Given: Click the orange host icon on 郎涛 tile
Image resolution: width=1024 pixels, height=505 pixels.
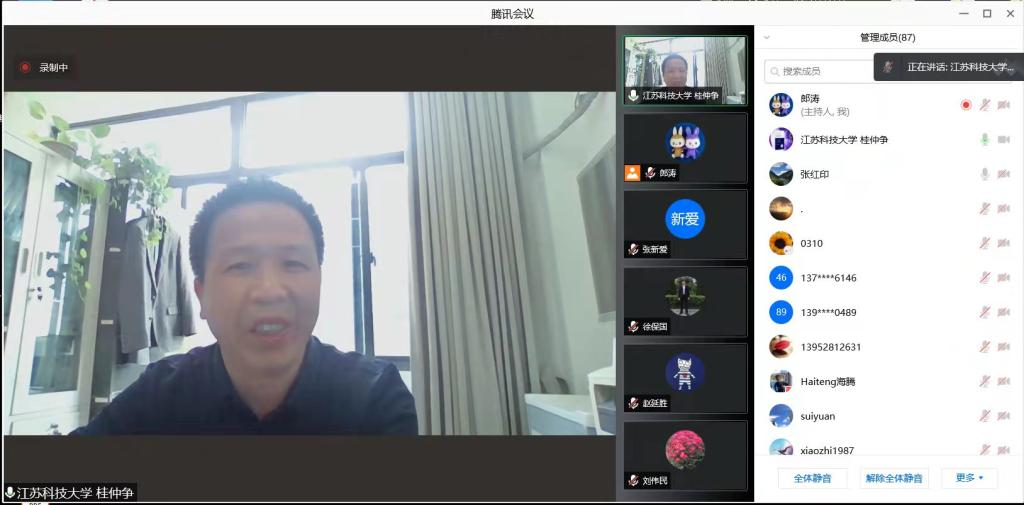Looking at the screenshot, I should [632, 172].
